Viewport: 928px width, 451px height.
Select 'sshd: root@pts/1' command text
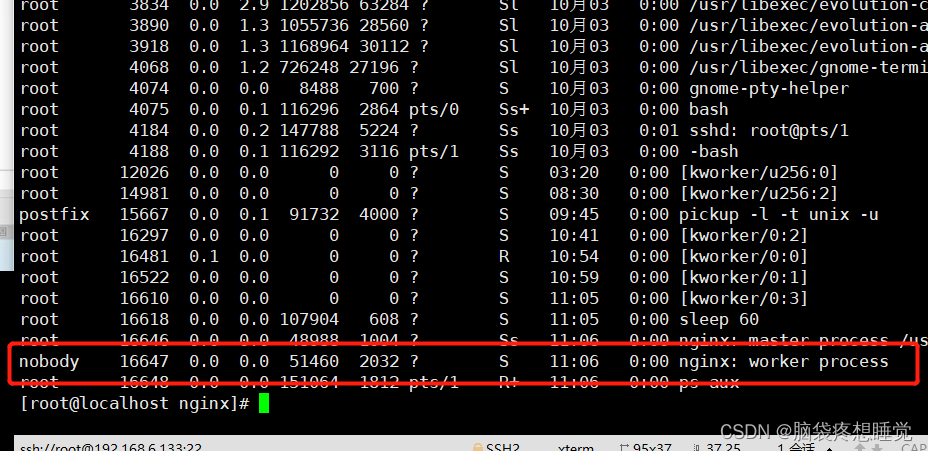coord(769,130)
